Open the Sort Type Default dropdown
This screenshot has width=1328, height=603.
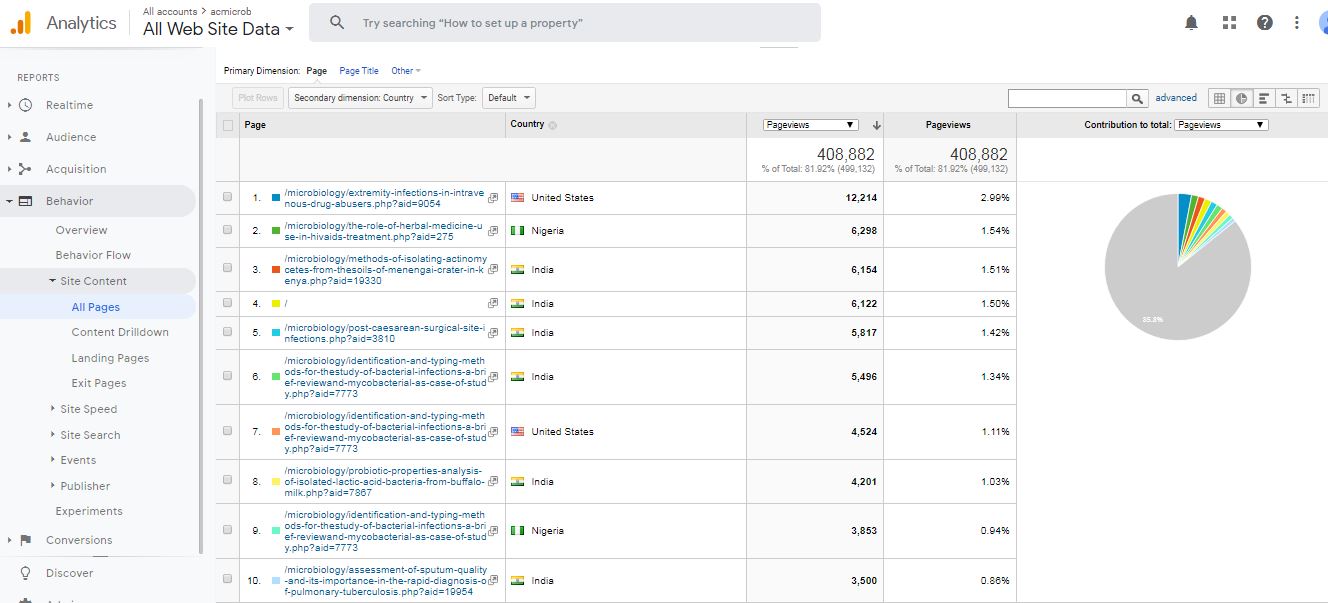tap(509, 98)
